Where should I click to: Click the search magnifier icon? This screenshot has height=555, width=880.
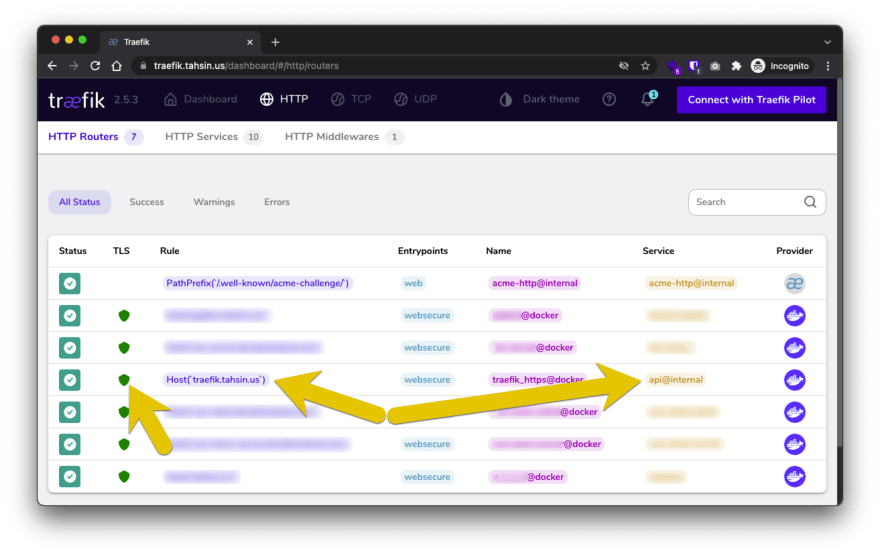click(810, 202)
